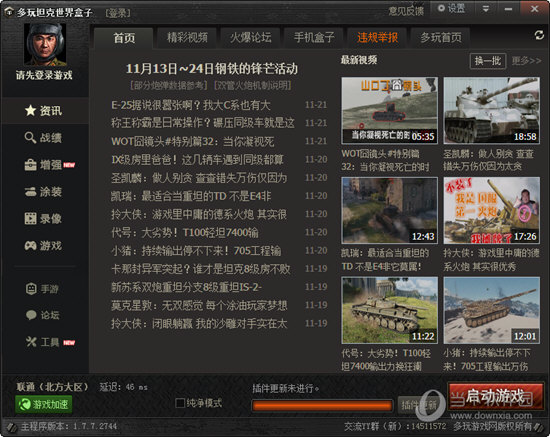
Task: Click the 交流YY群 number in status bar
Action: coord(395,426)
